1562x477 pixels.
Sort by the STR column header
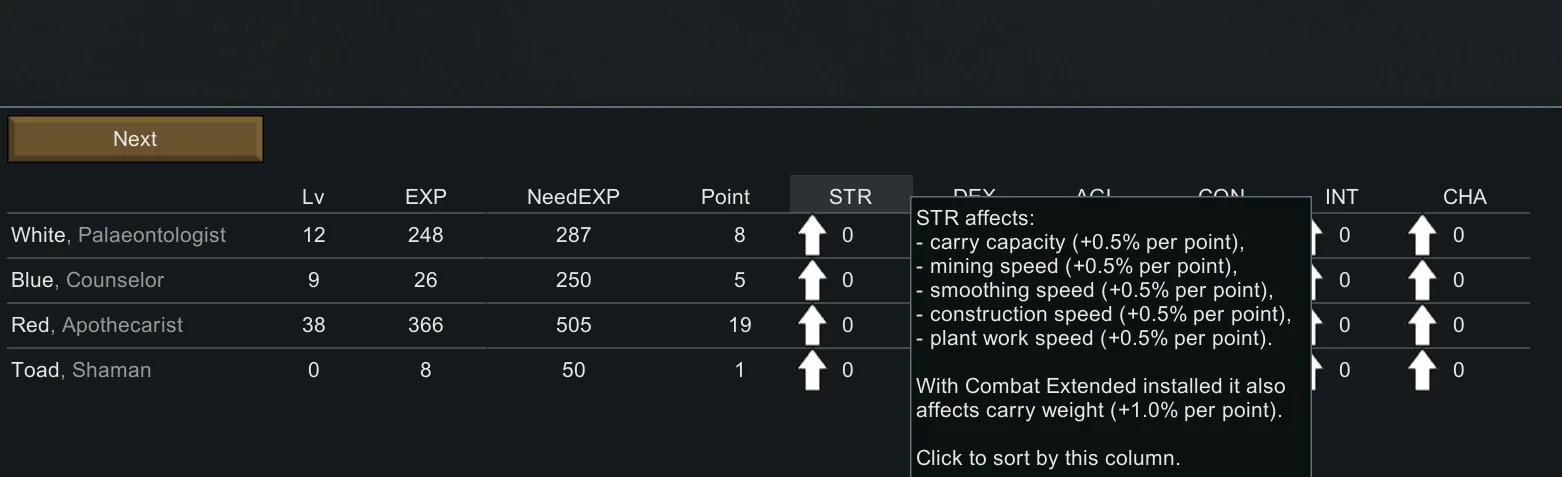pos(850,197)
